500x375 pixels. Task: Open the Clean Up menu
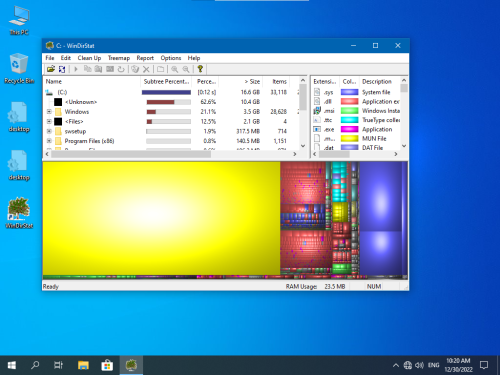point(89,58)
